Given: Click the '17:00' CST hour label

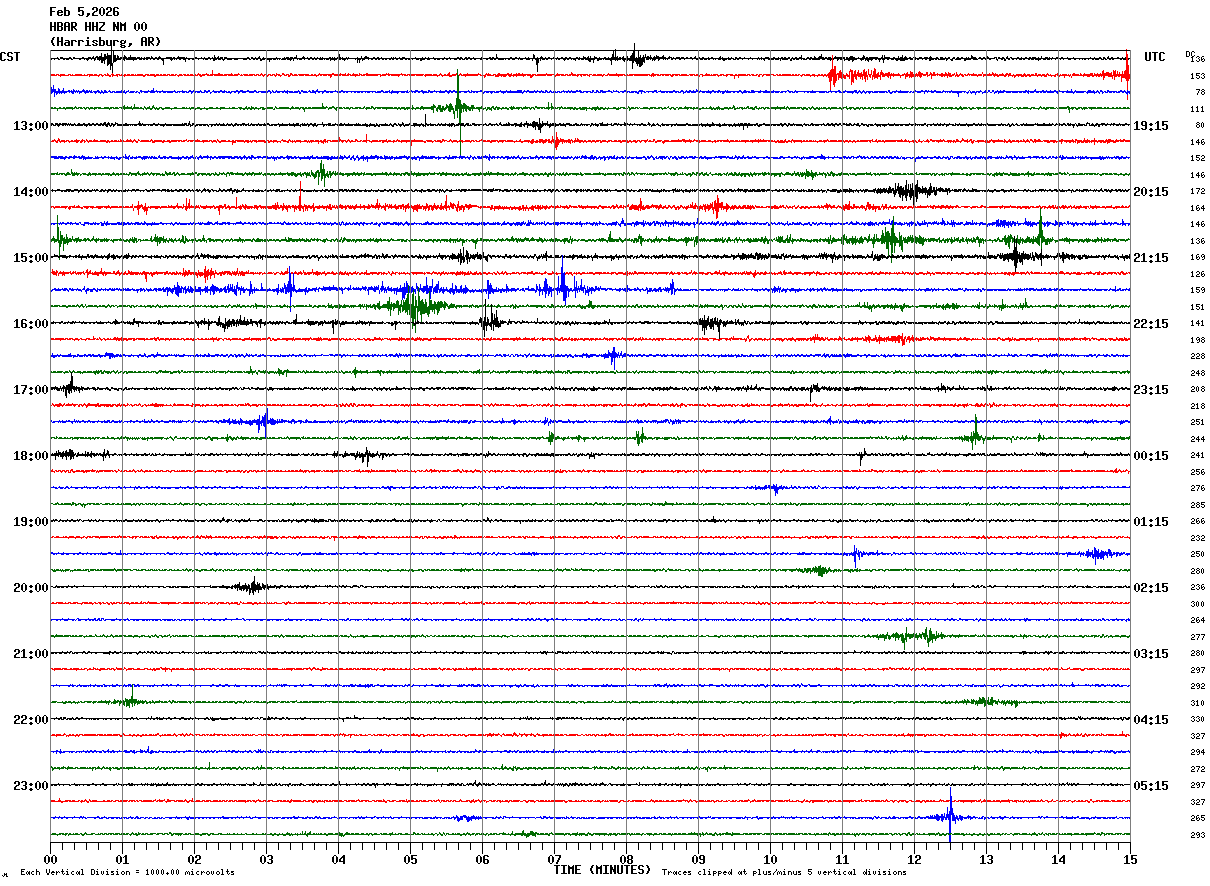Looking at the screenshot, I should pyautogui.click(x=30, y=390).
